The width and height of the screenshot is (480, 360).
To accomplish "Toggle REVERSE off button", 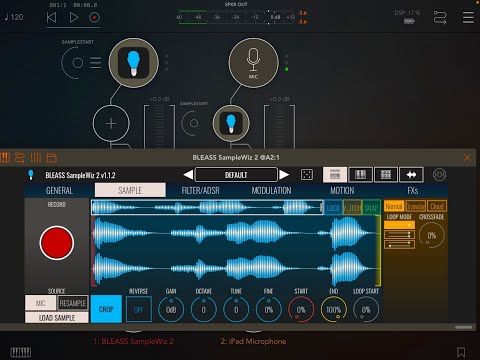I will click(139, 309).
